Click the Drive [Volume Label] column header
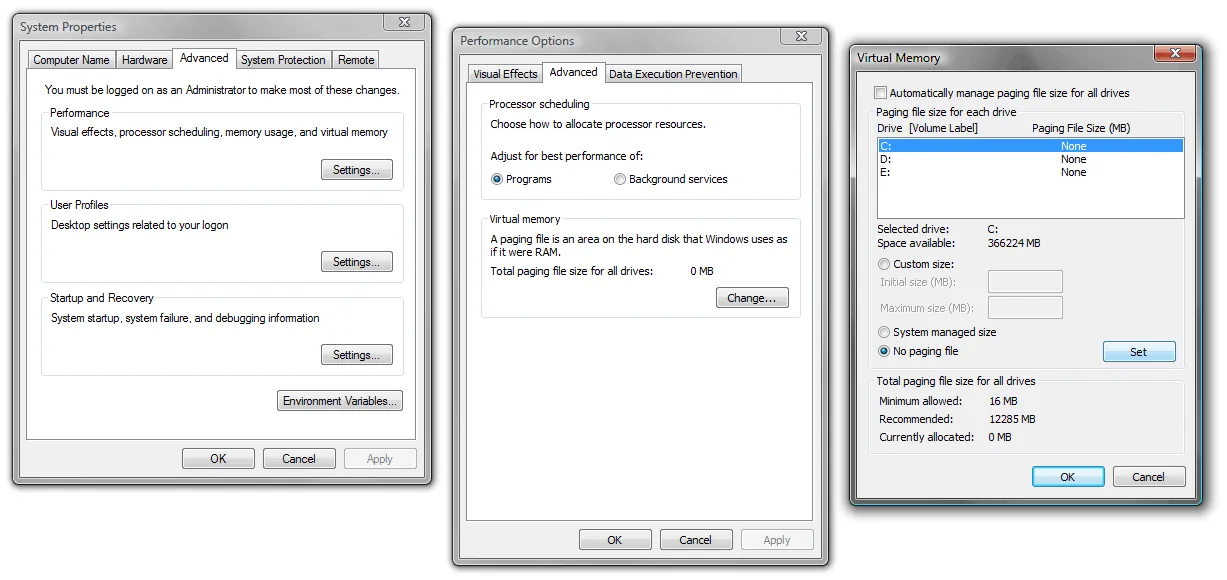Image resolution: width=1227 pixels, height=580 pixels. coord(927,128)
